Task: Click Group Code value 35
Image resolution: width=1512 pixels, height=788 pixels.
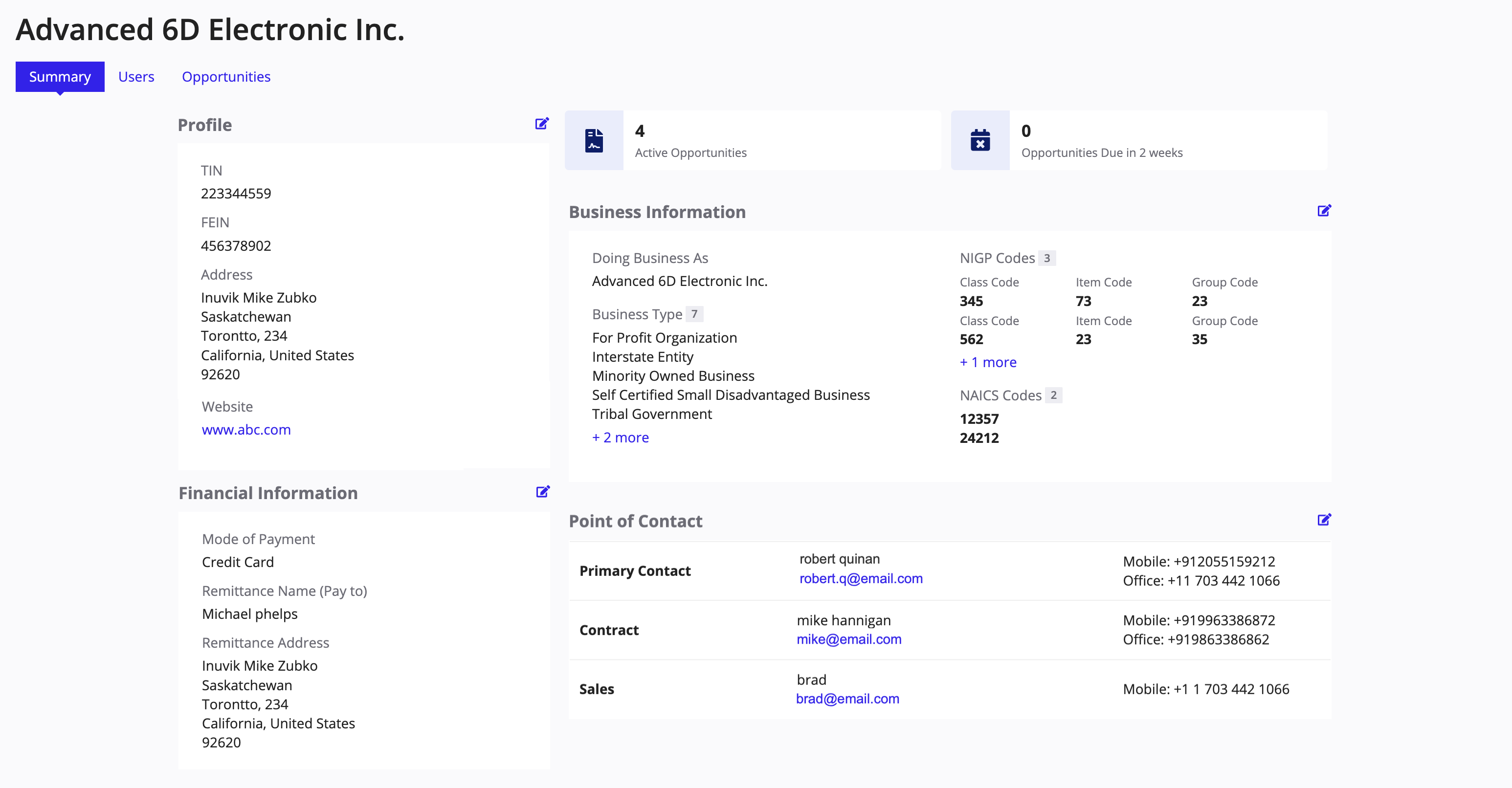Action: [x=1200, y=339]
